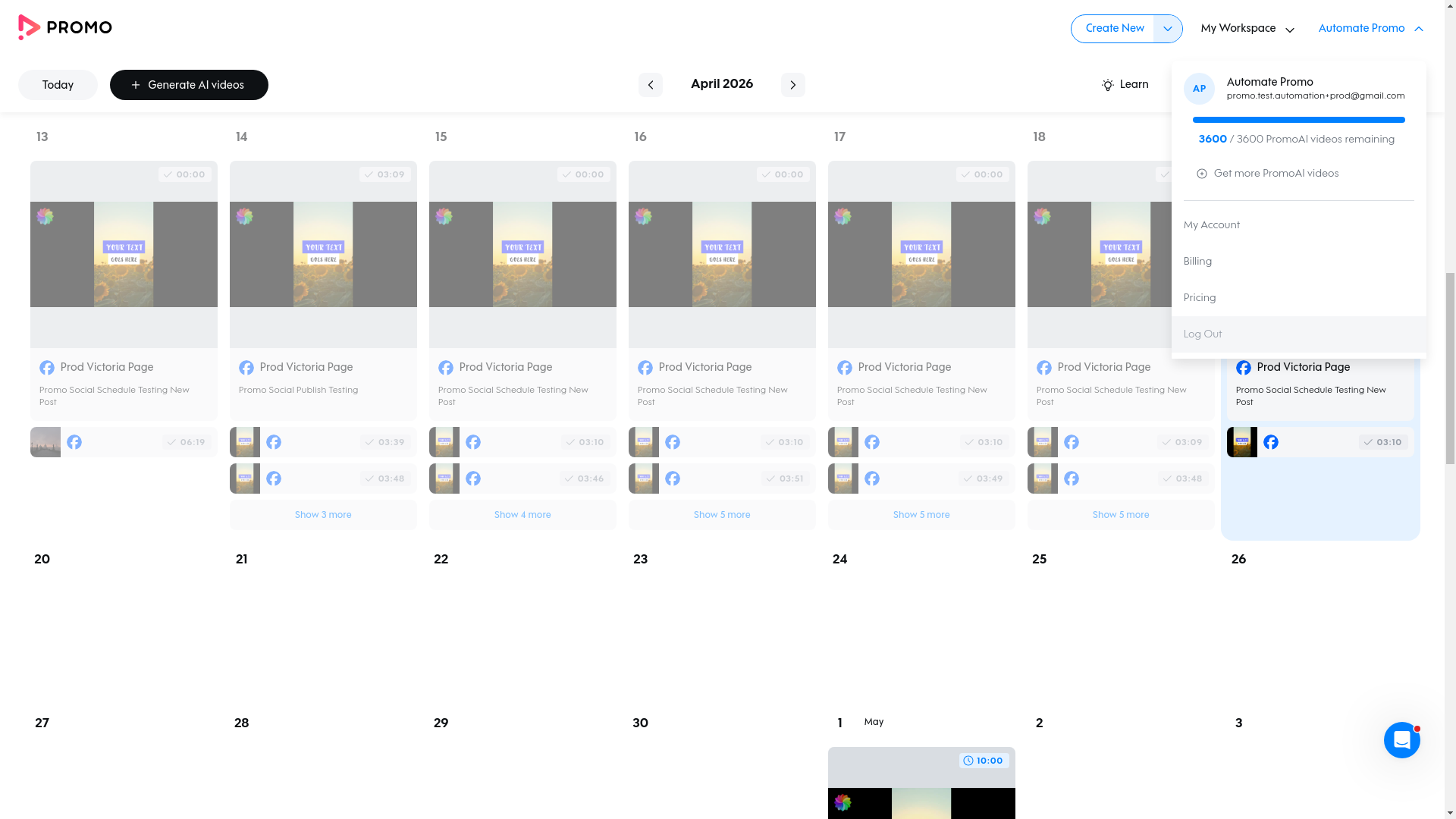1456x819 pixels.
Task: Select the Facebook icon on April 13 Prod Victoria Page post
Action: (47, 367)
